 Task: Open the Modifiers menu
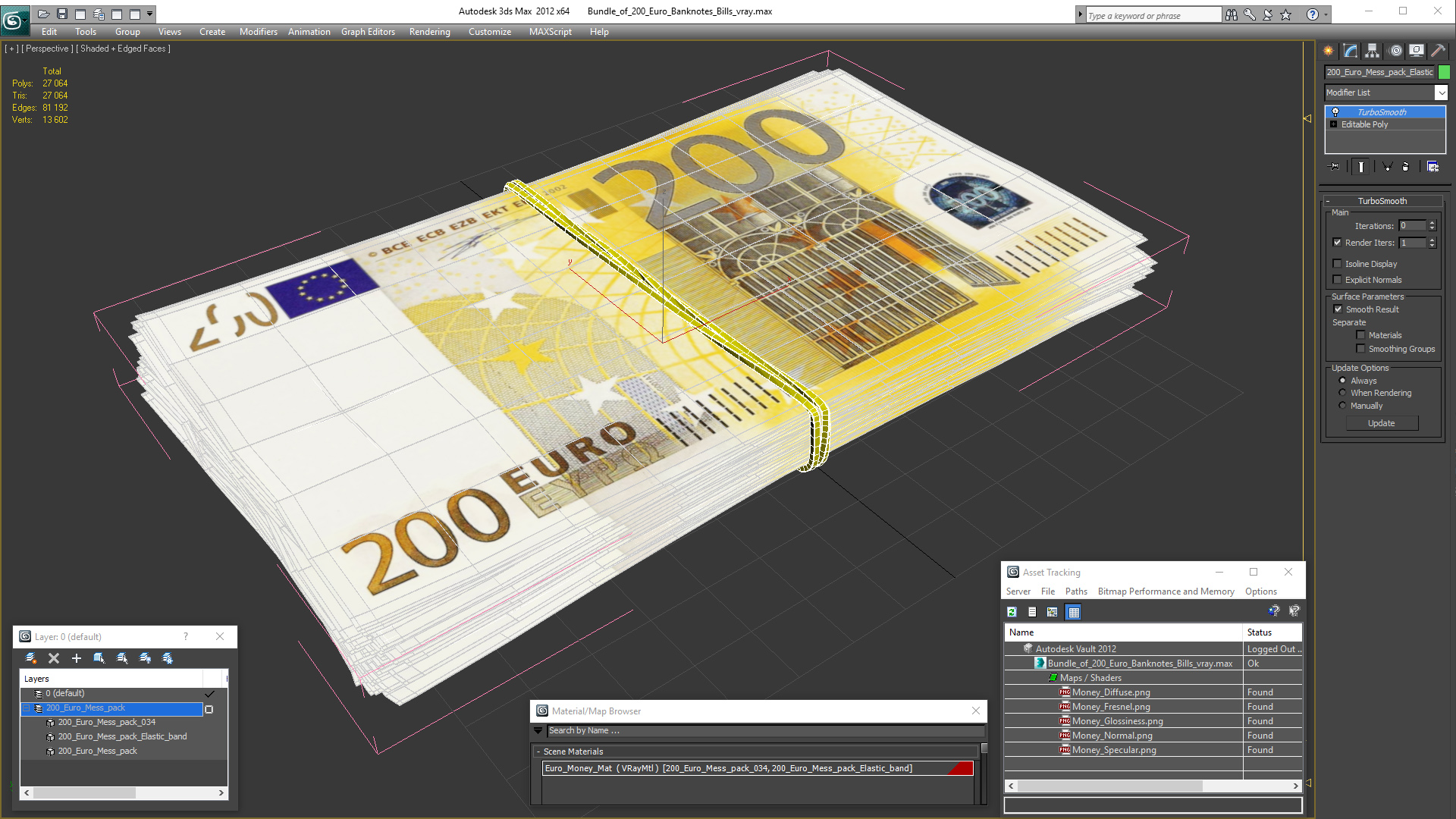[x=259, y=32]
